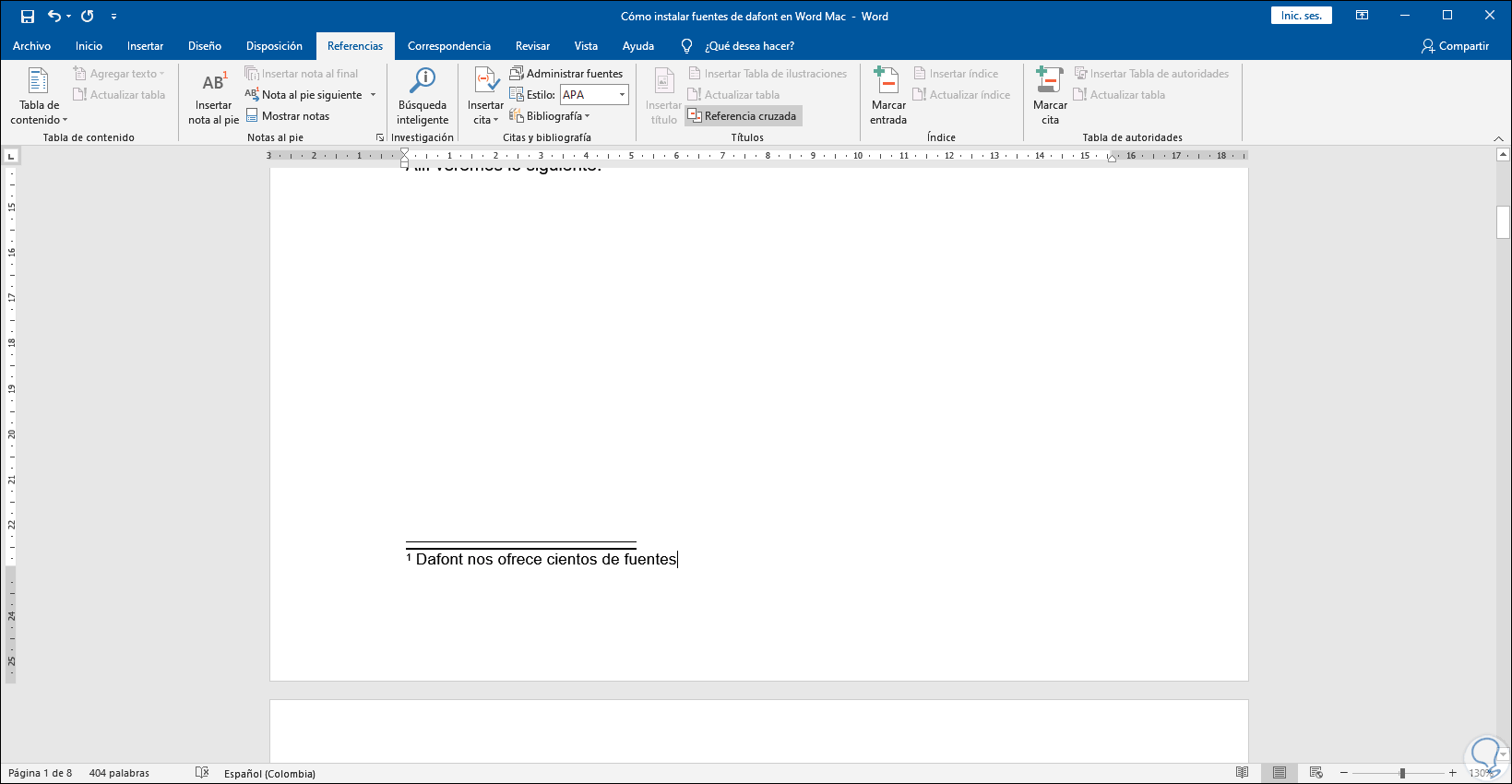The width and height of the screenshot is (1512, 784).
Task: Click the Página 1 de 8 indicator
Action: 40,773
